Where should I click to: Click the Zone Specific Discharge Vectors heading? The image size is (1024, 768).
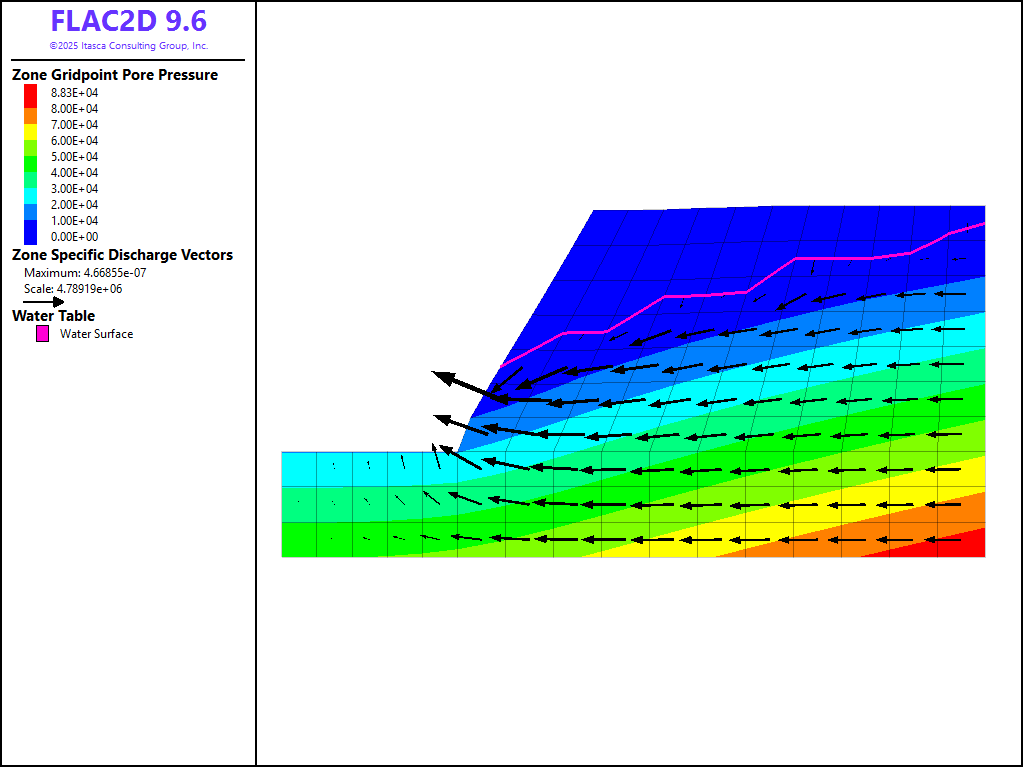coord(122,255)
